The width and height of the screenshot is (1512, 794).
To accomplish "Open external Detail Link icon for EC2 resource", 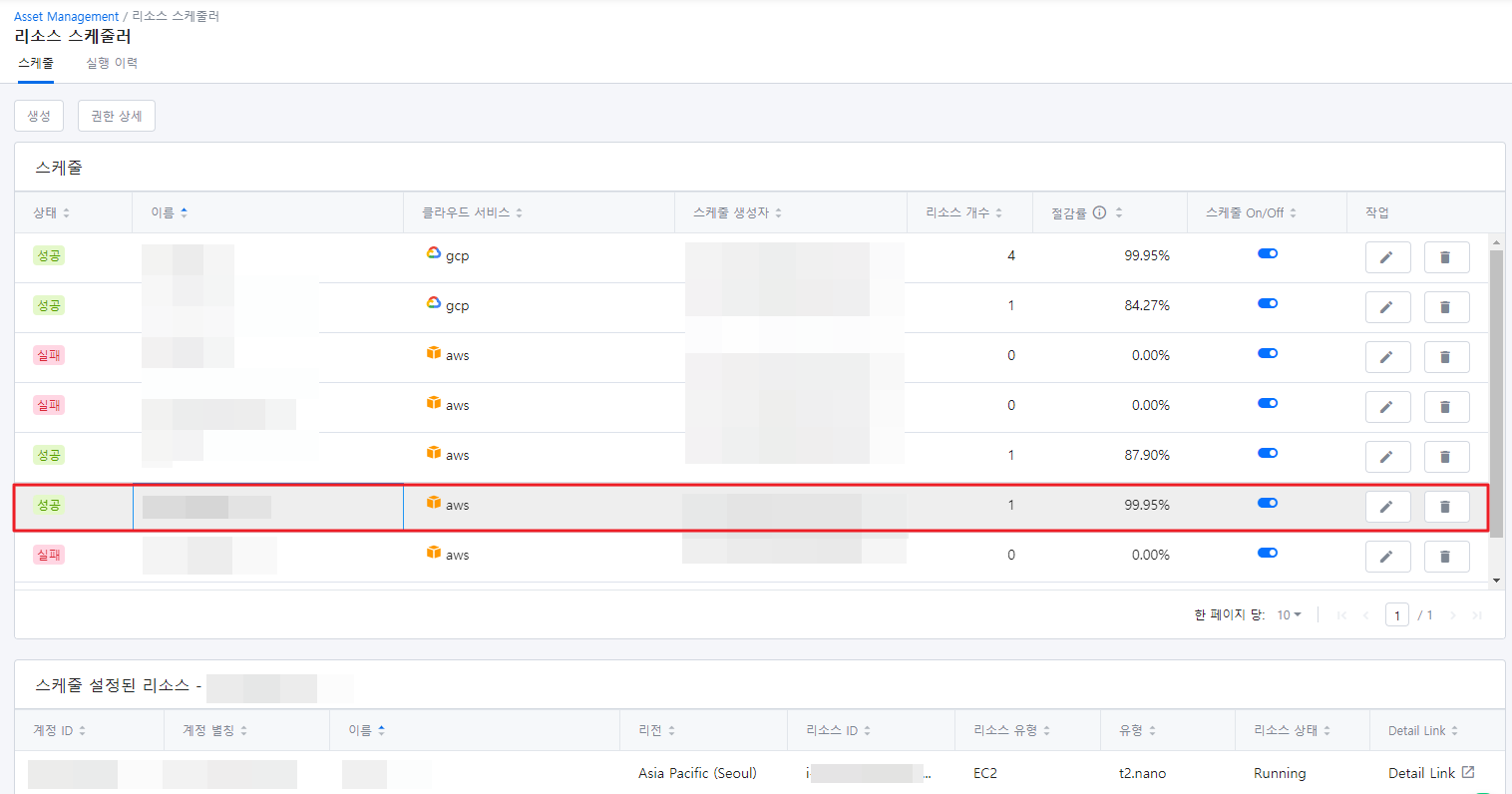I will coord(1468,772).
